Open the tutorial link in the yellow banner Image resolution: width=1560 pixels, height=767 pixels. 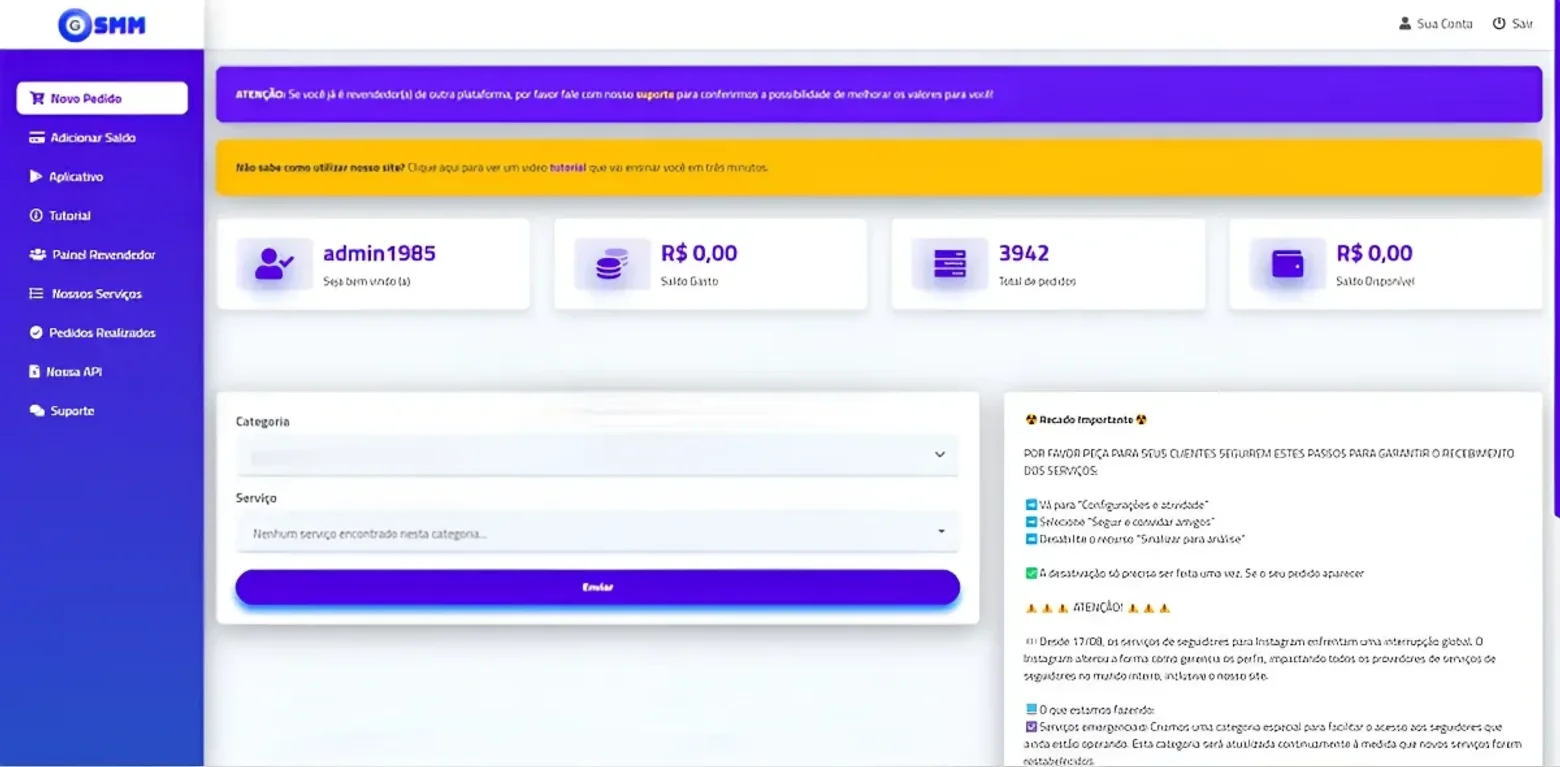tap(568, 168)
